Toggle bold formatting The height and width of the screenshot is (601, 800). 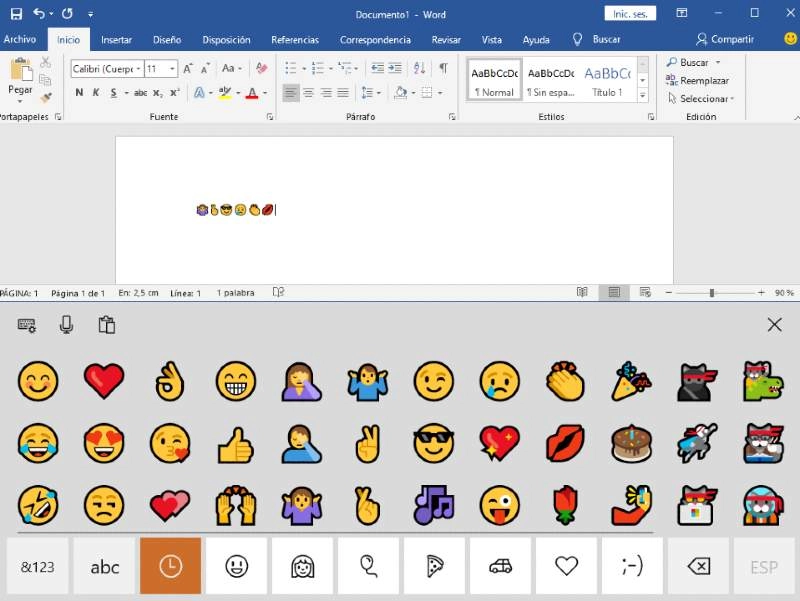[x=78, y=91]
